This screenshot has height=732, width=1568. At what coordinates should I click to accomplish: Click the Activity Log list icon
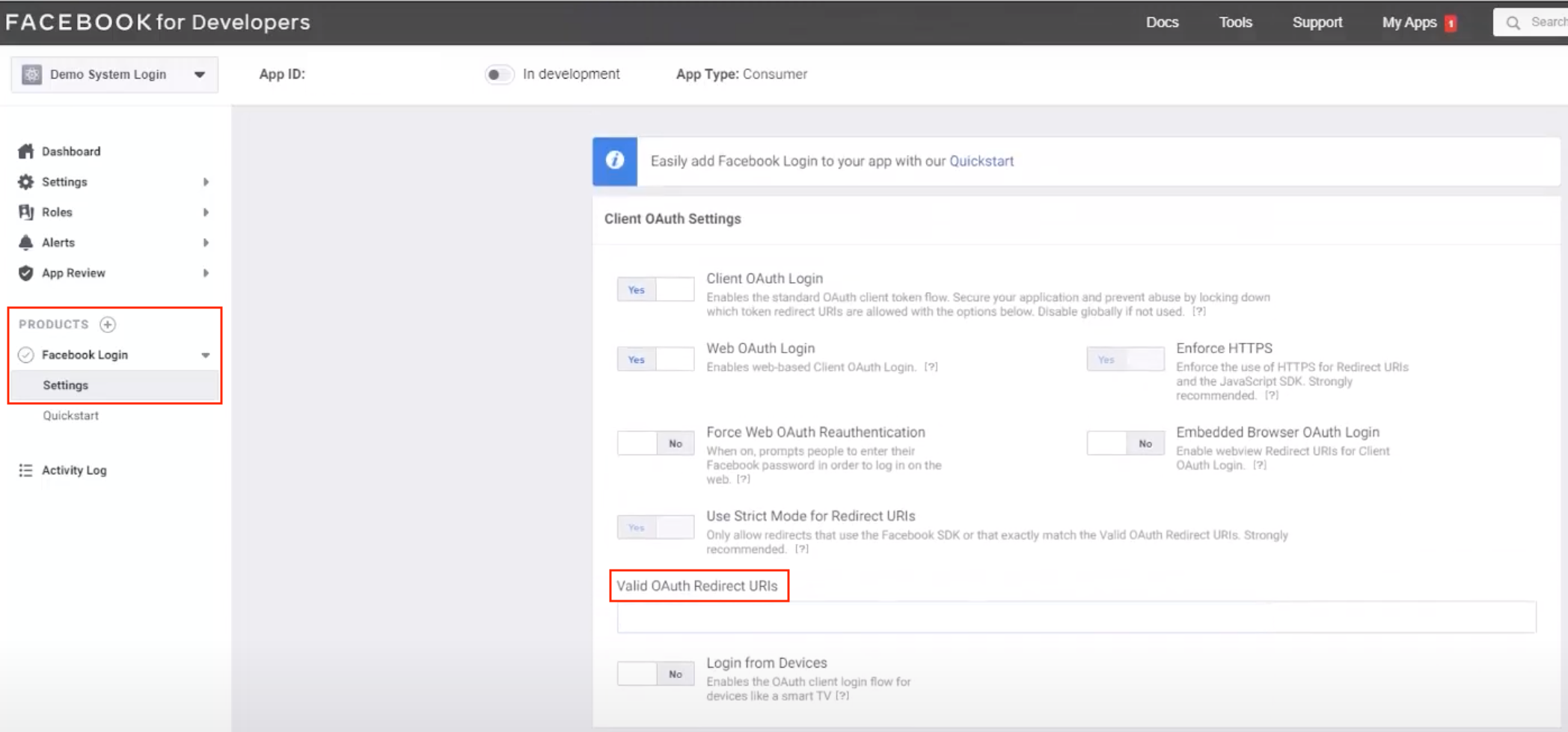coord(26,470)
